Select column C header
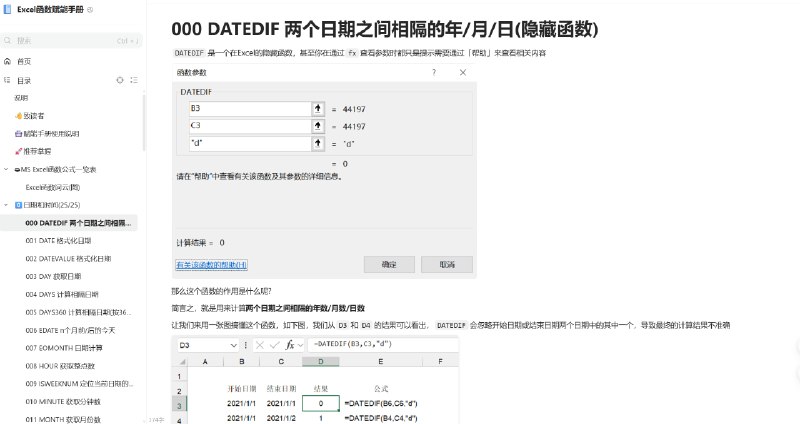Image resolution: width=800 pixels, height=424 pixels. 281,361
